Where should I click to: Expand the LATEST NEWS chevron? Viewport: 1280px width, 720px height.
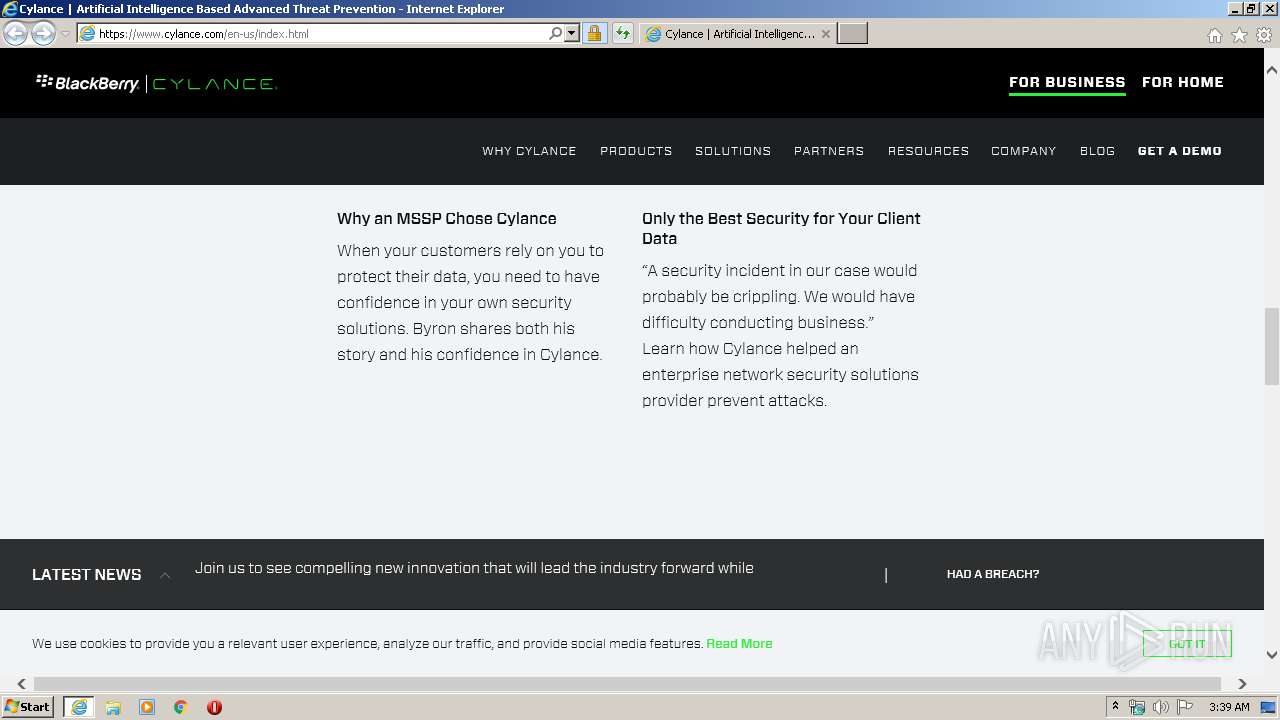pos(165,575)
